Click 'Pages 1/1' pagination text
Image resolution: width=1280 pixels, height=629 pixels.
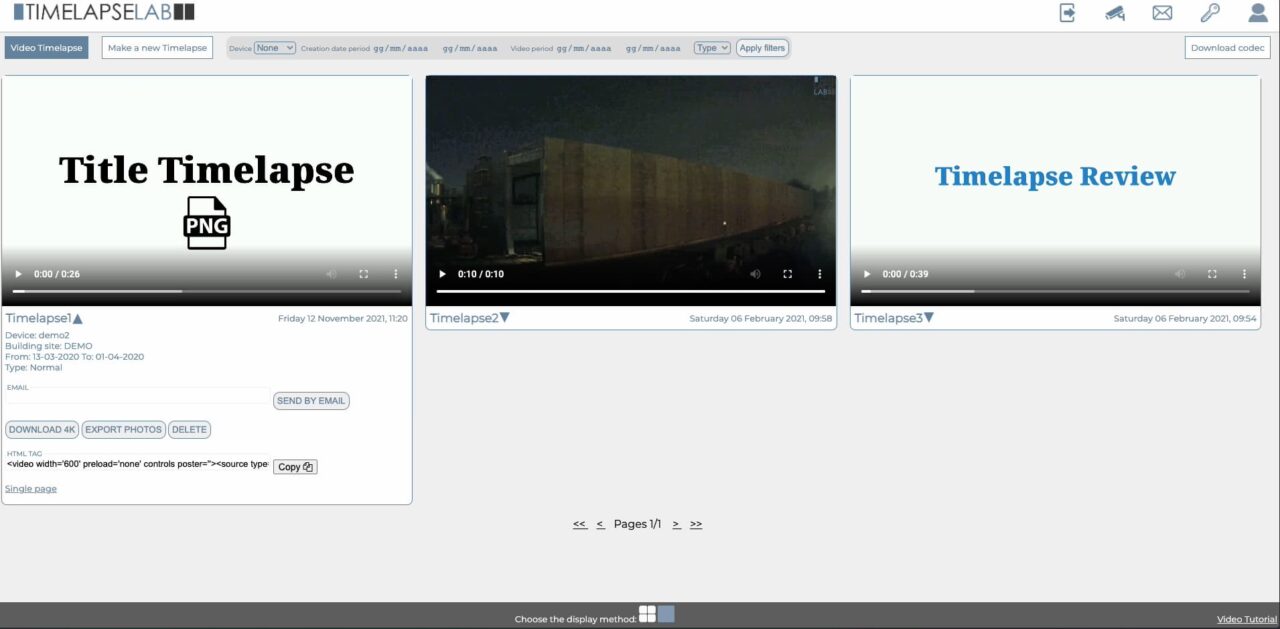point(637,524)
